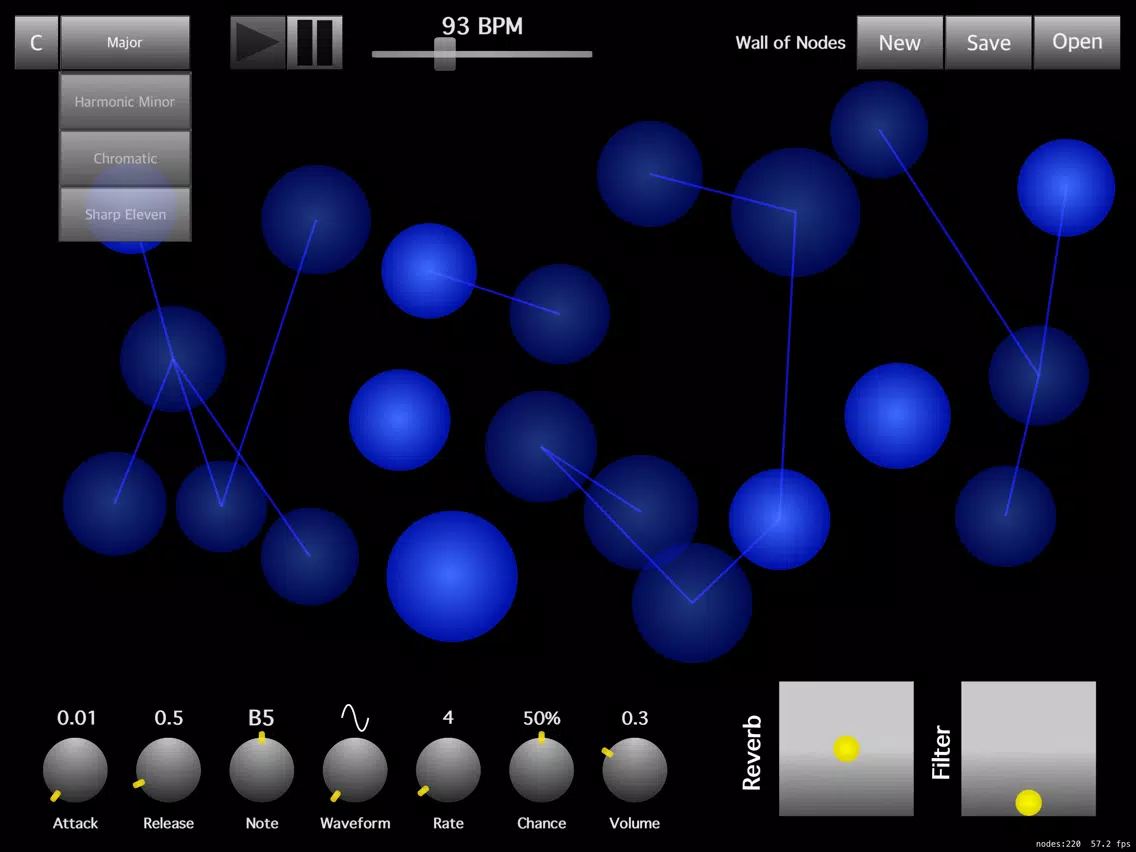Select the node partly hidden by Sharp Eleven
Image resolution: width=1136 pixels, height=852 pixels.
pyautogui.click(x=130, y=209)
